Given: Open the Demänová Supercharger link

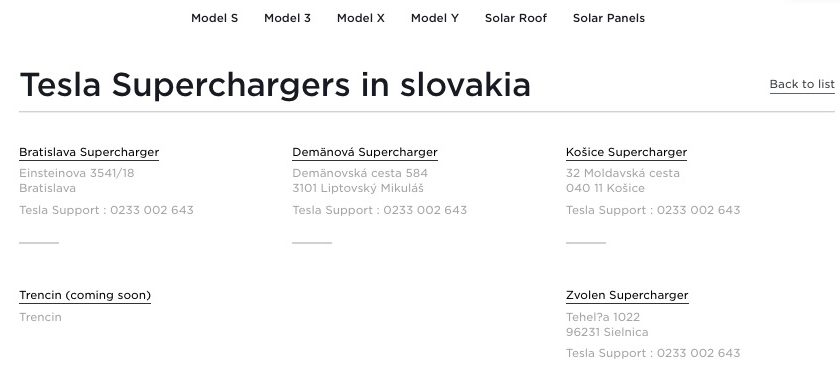Looking at the screenshot, I should click(x=365, y=152).
